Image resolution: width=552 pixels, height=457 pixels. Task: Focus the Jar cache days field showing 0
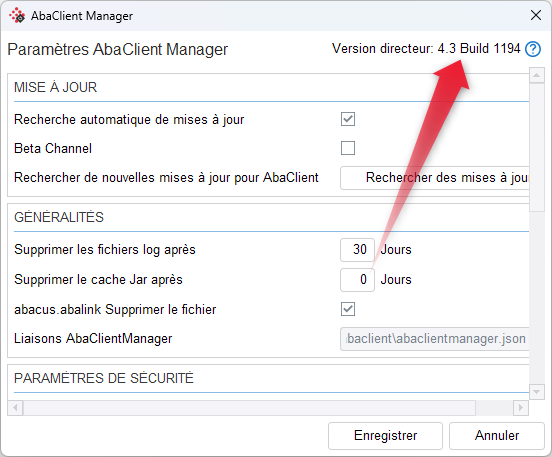point(357,280)
